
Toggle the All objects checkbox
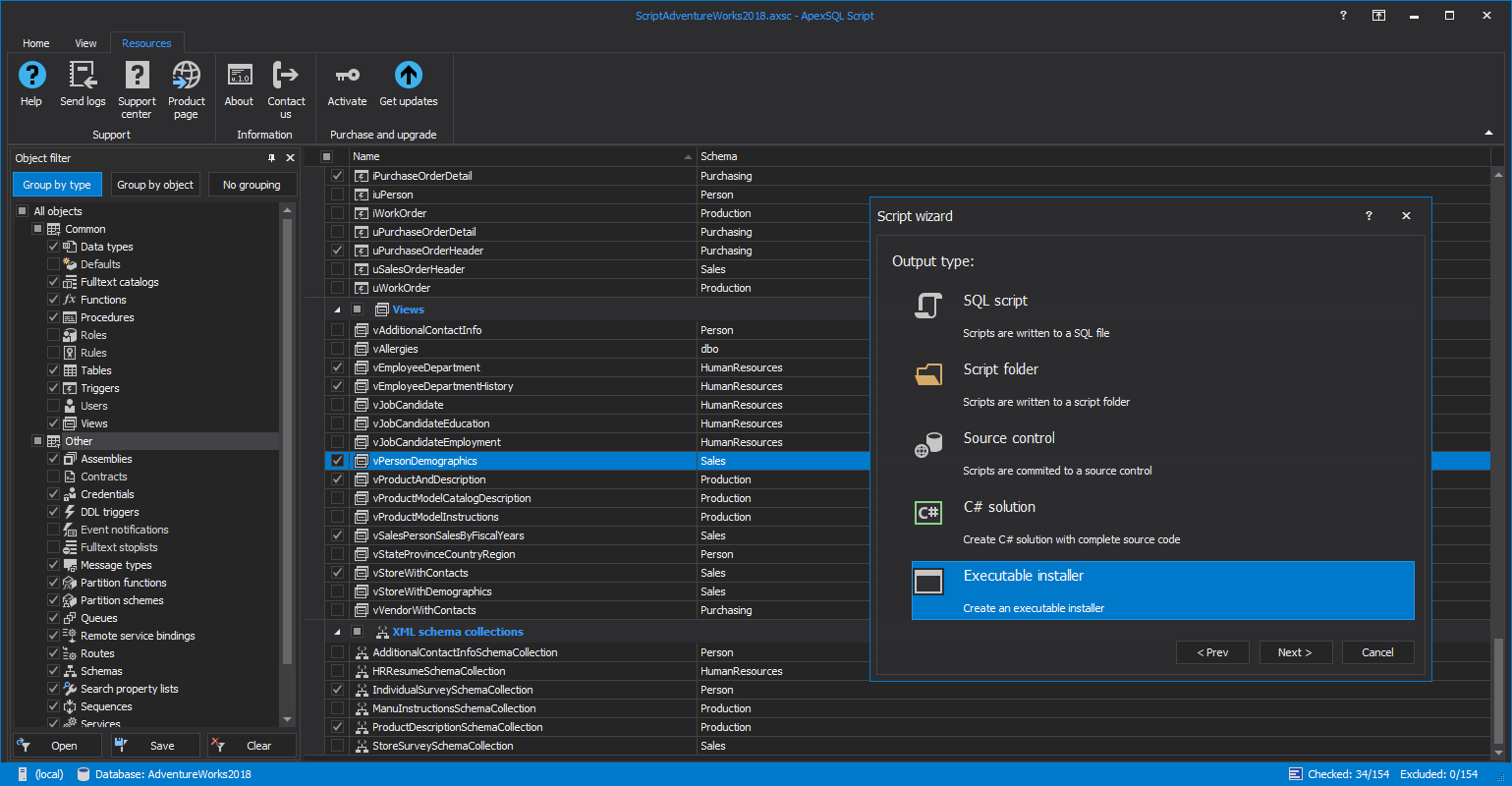(x=22, y=211)
